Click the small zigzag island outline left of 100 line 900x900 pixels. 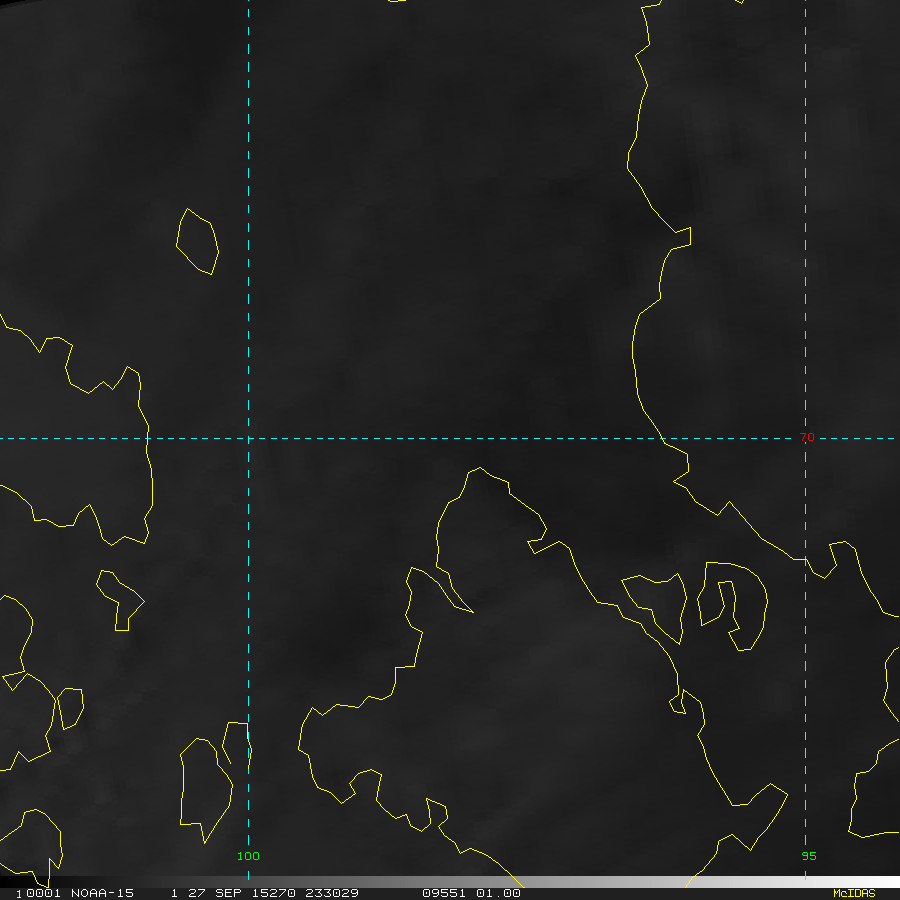point(120,599)
